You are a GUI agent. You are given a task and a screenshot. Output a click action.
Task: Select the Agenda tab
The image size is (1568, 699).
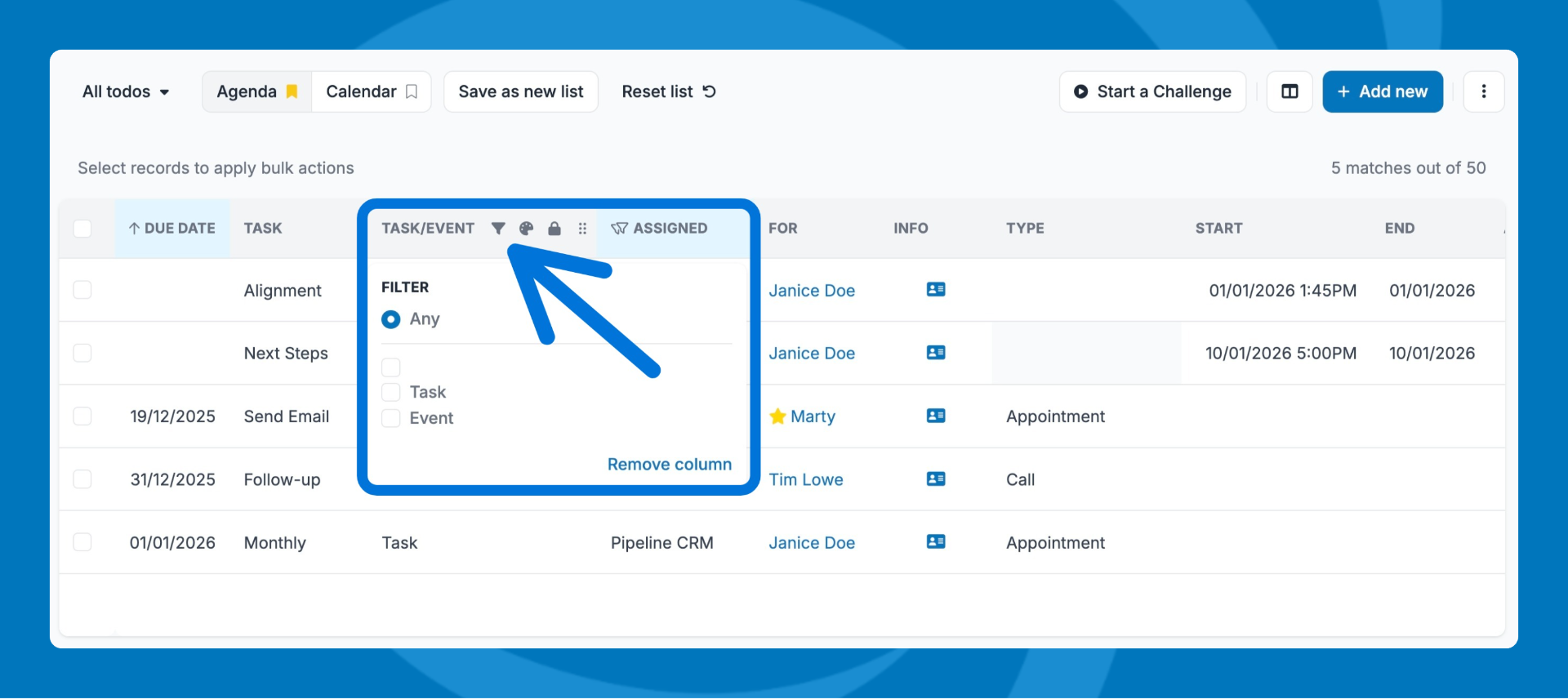click(x=256, y=91)
